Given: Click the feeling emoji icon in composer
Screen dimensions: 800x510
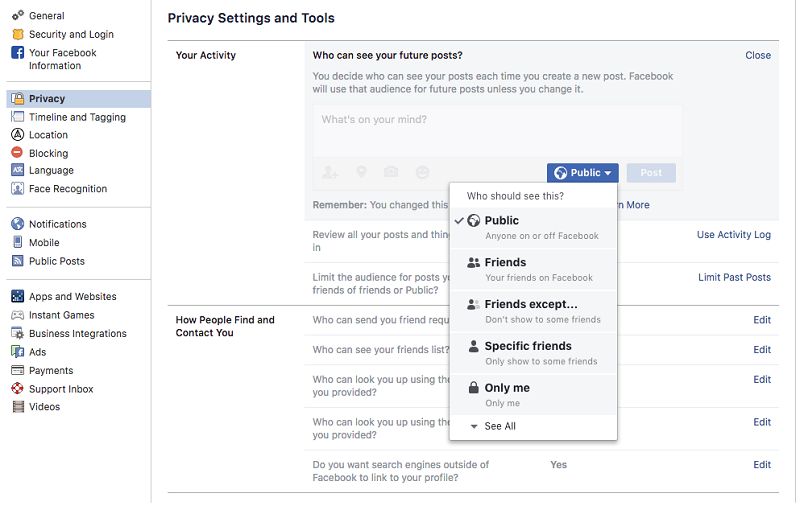Looking at the screenshot, I should coord(422,173).
